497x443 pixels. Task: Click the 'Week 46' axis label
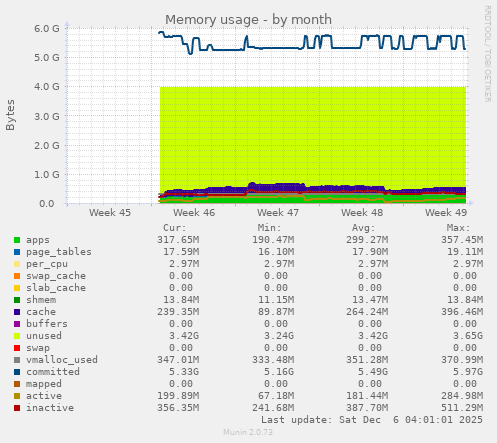pyautogui.click(x=194, y=213)
